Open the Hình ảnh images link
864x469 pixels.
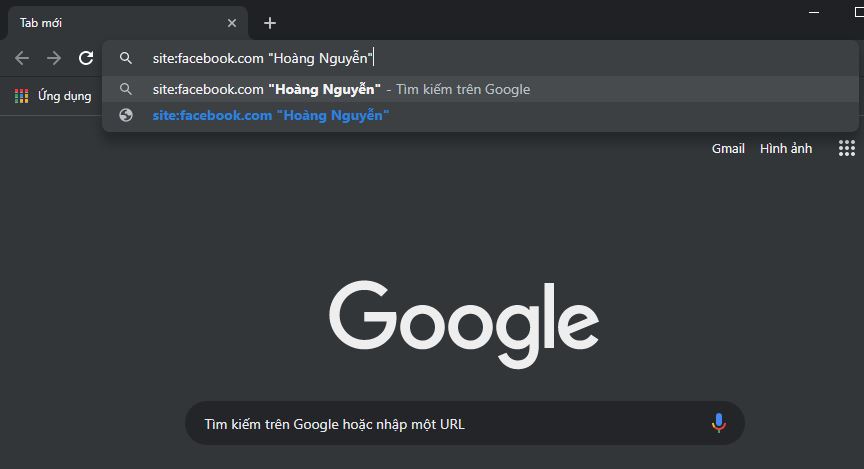(786, 148)
